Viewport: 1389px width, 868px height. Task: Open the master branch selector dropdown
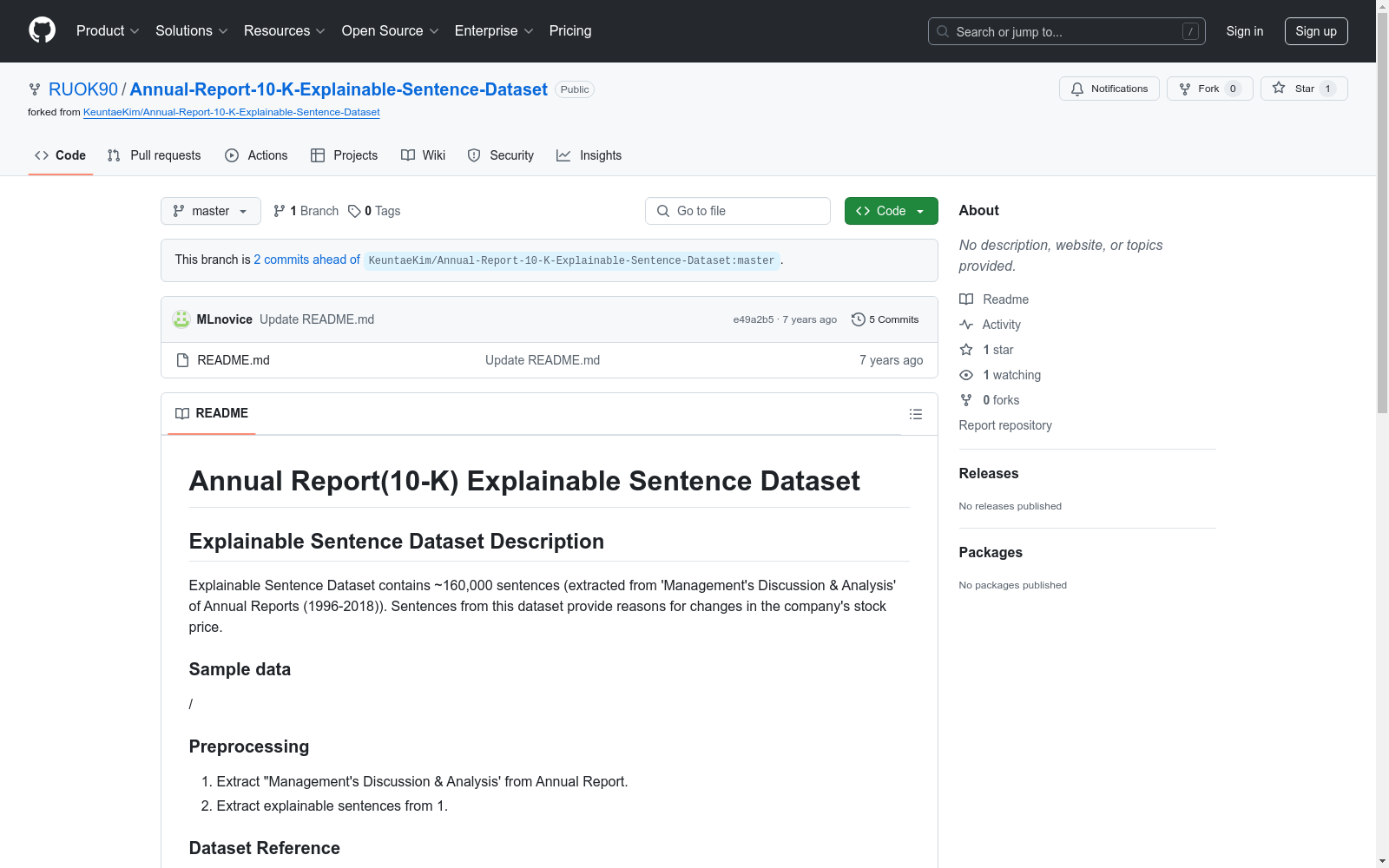click(x=211, y=211)
